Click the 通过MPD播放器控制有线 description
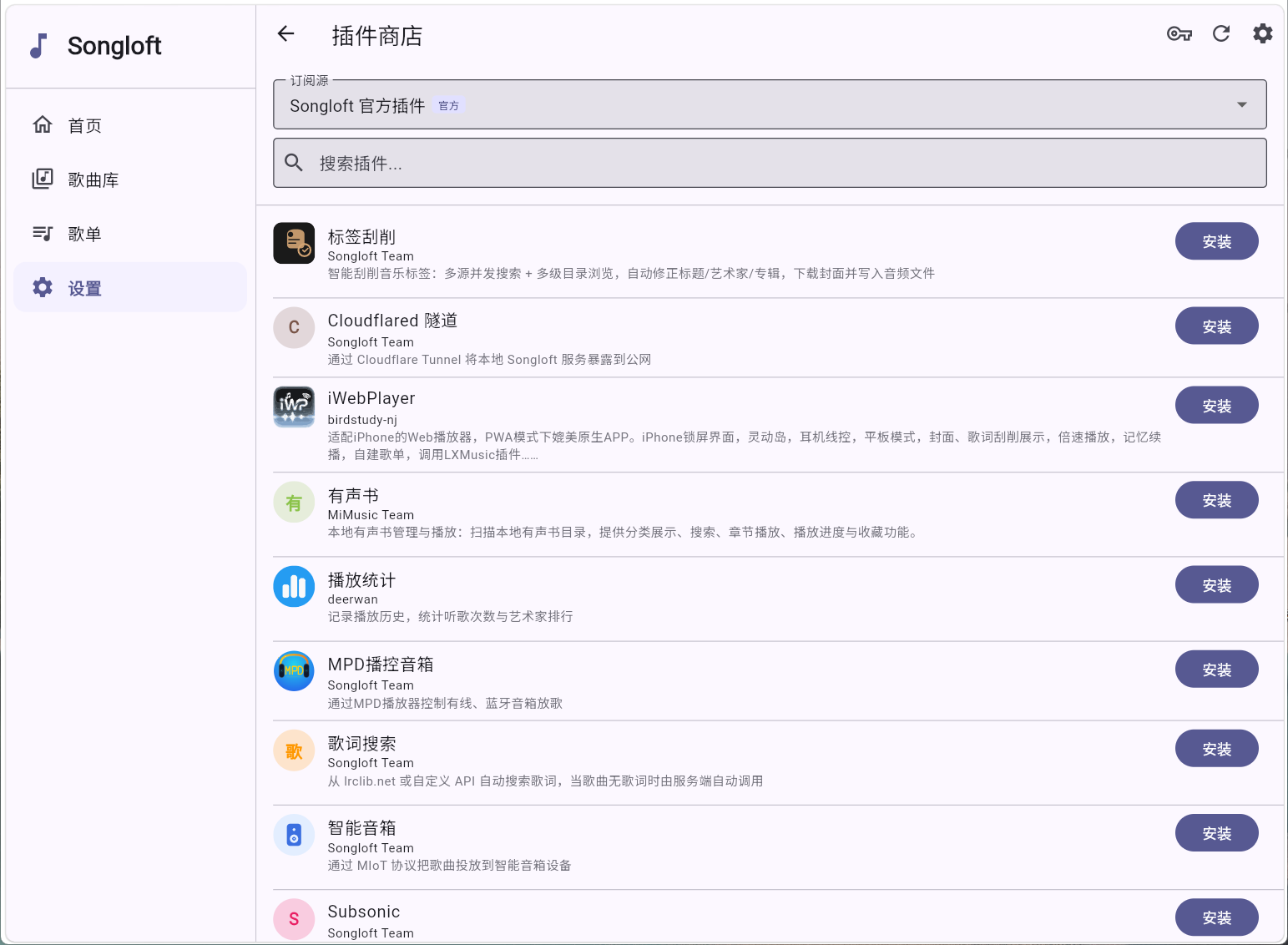 445,704
